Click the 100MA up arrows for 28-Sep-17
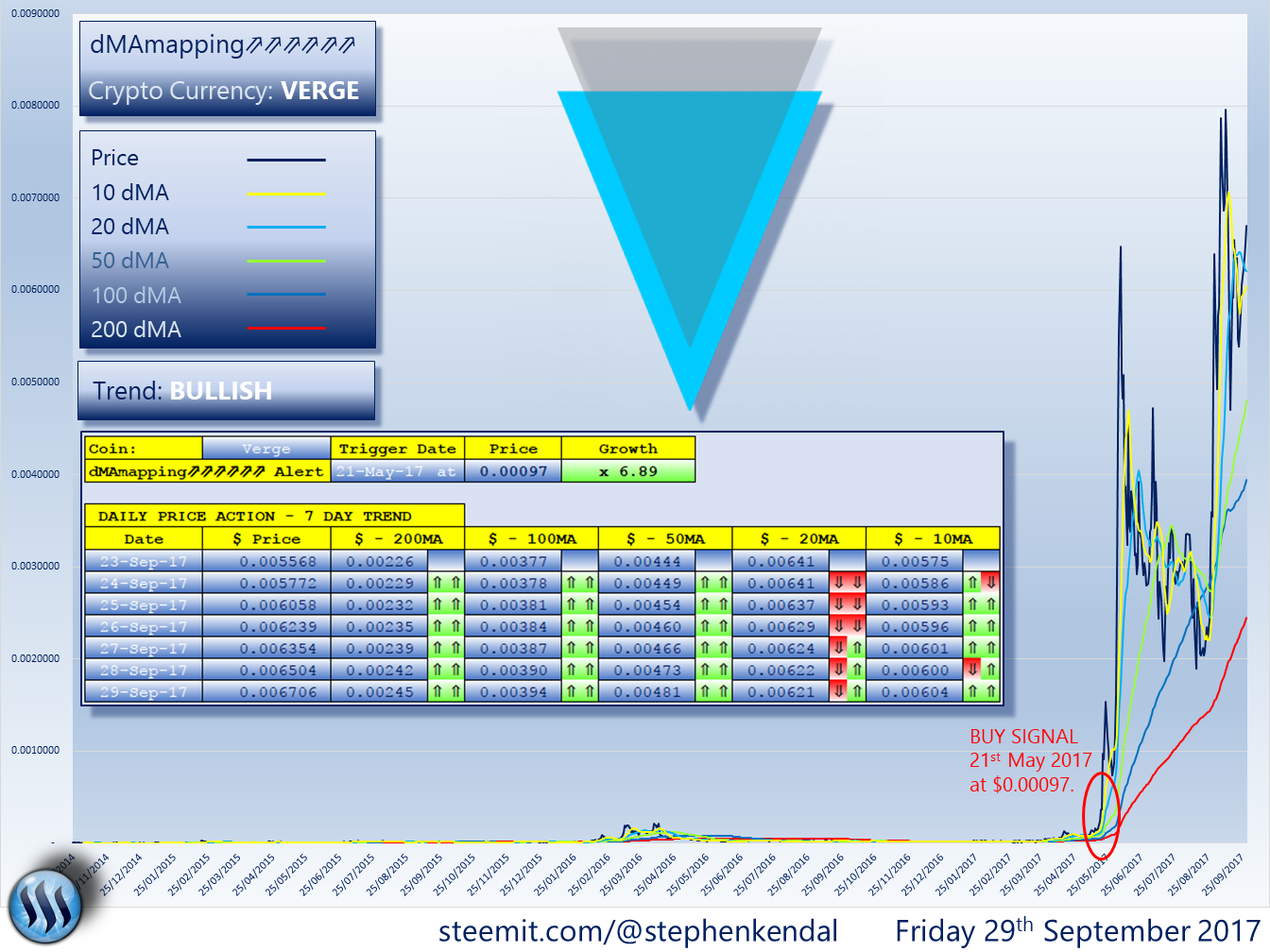The image size is (1270, 952). pos(580,671)
